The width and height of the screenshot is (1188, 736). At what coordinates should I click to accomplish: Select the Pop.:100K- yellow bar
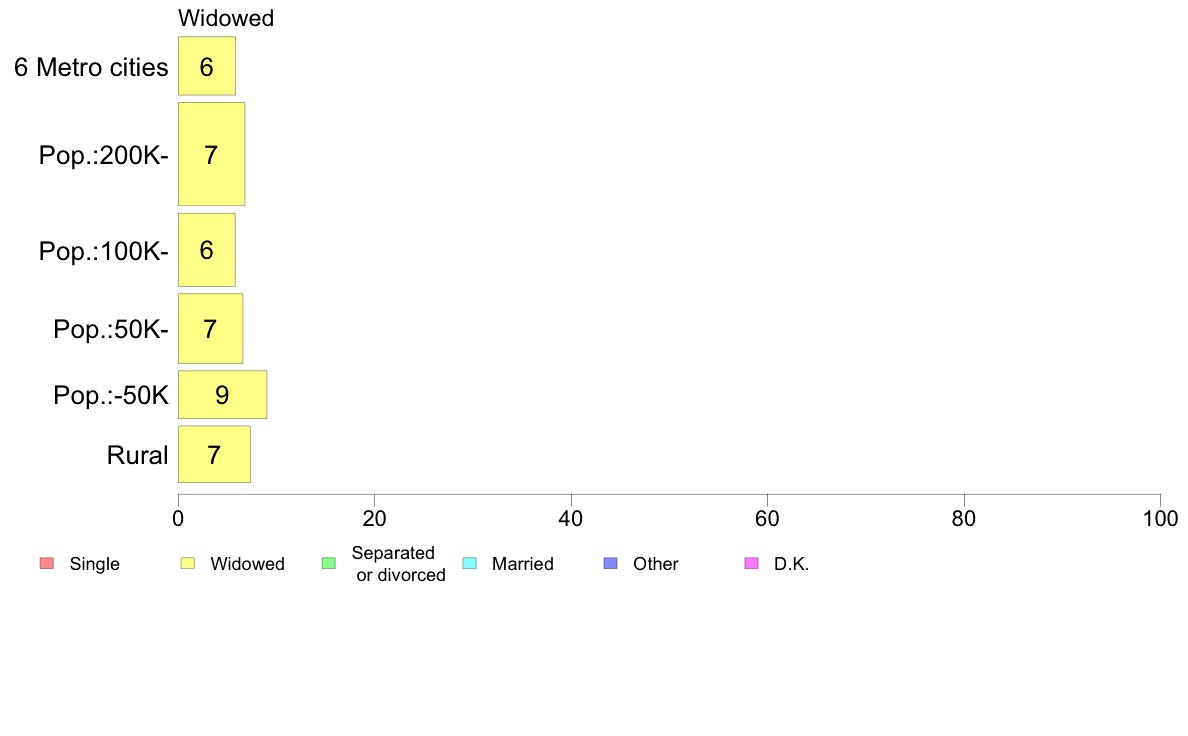(x=207, y=250)
